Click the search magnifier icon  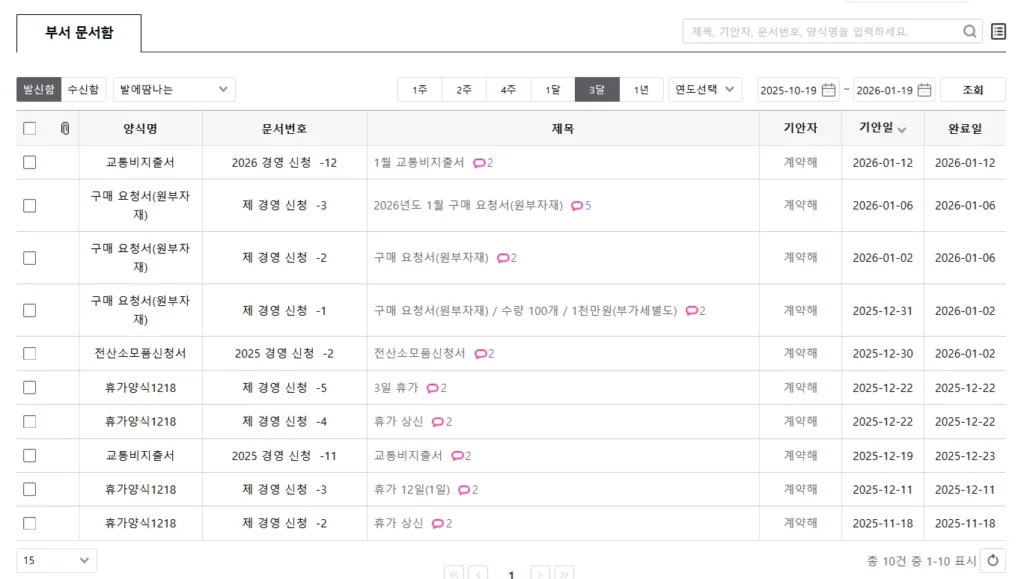click(x=969, y=32)
